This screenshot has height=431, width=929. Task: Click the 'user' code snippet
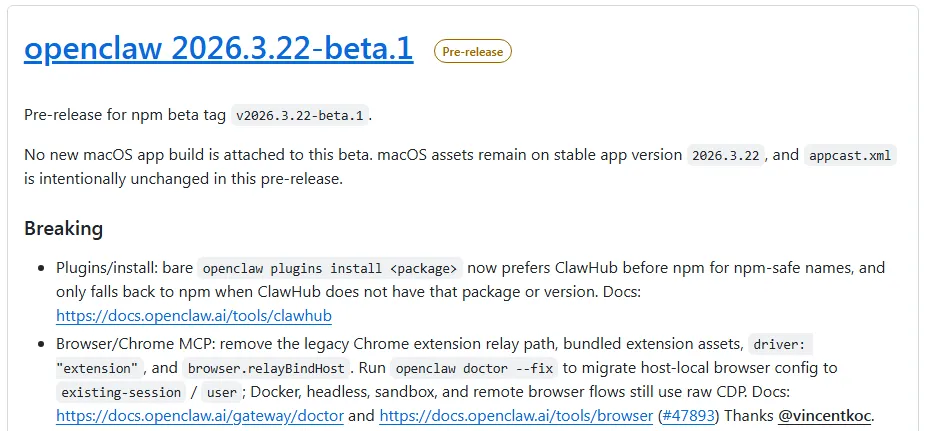pos(222,391)
